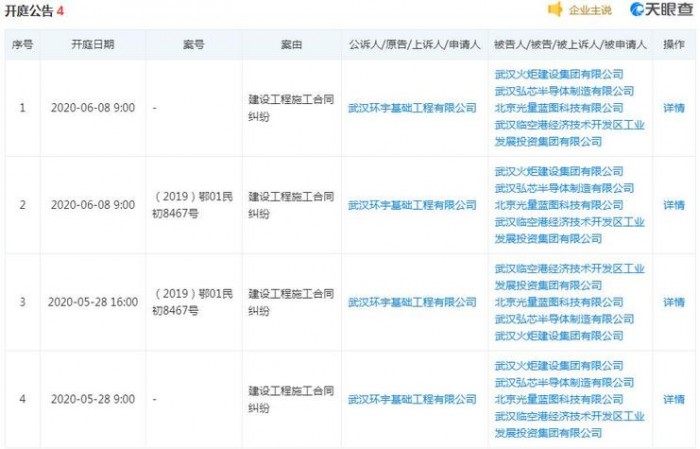Open 武汉环宇基础工程有限公司 link in row 4

click(x=412, y=399)
